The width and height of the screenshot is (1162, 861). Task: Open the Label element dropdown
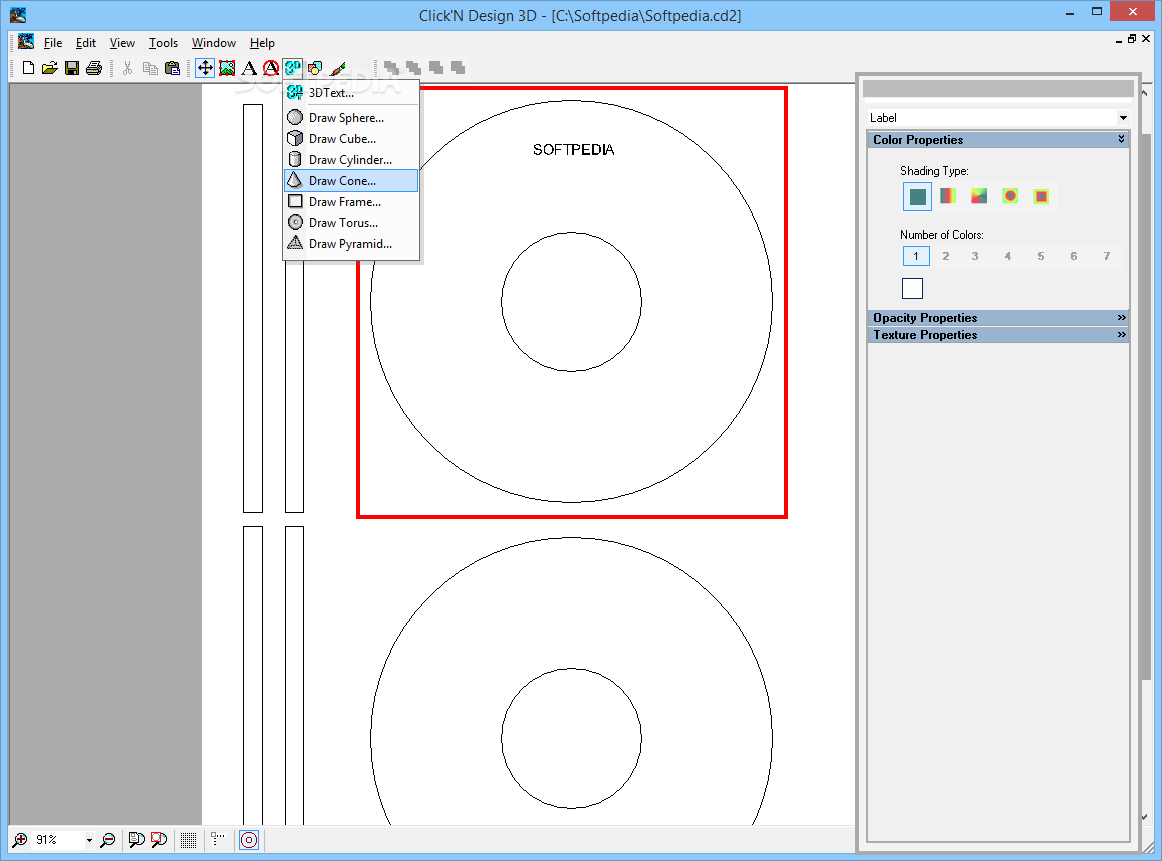[1123, 118]
